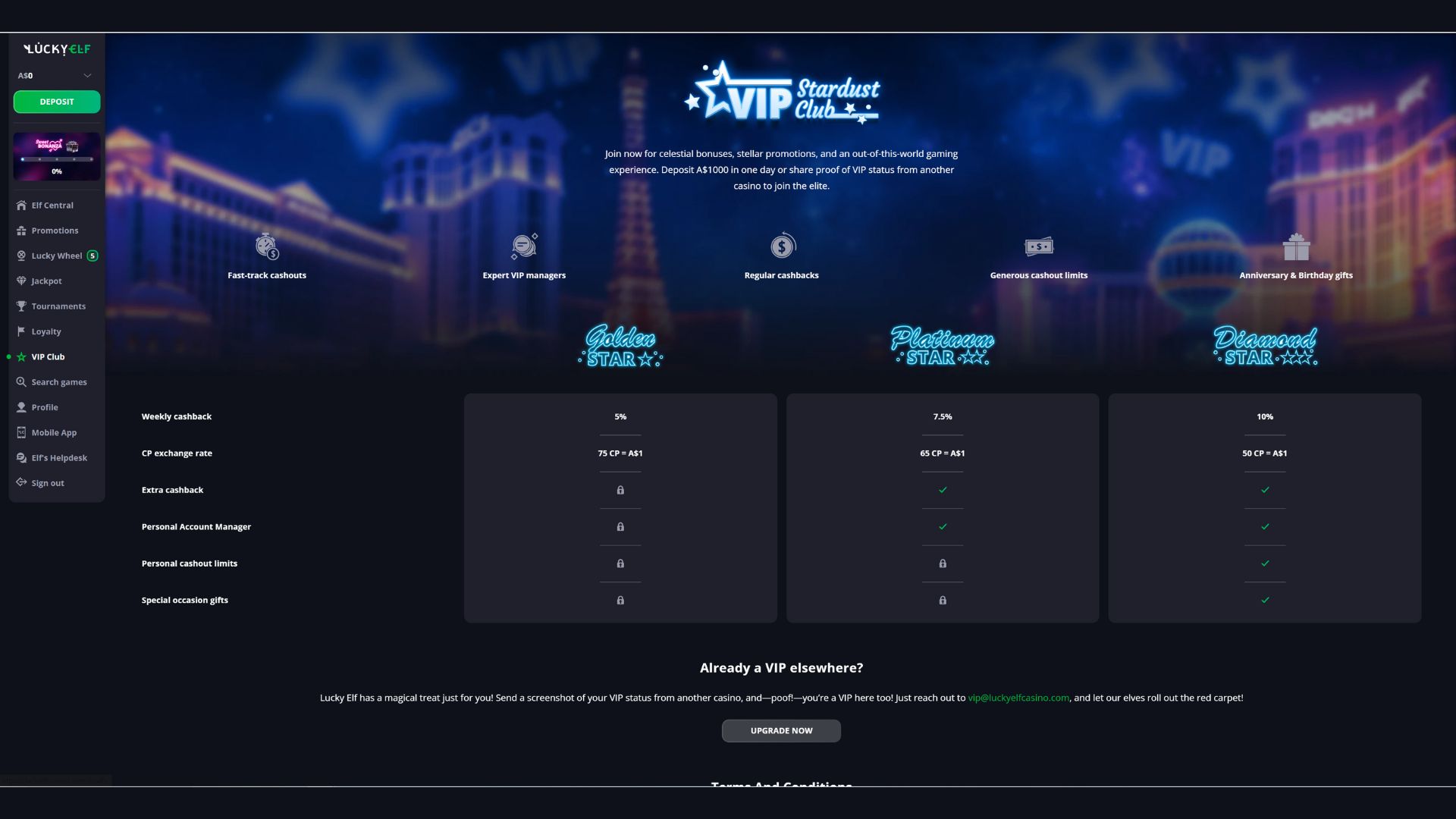Click the Loyalty flag icon

21,331
